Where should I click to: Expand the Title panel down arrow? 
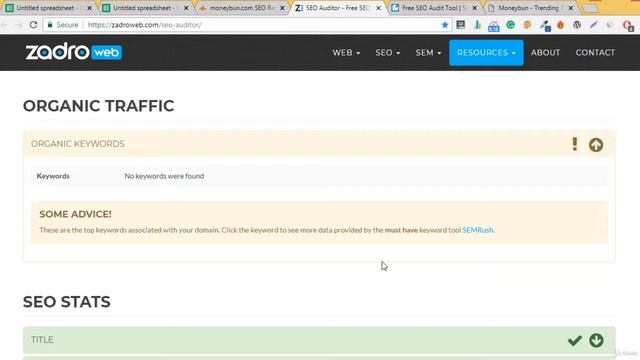pos(596,340)
